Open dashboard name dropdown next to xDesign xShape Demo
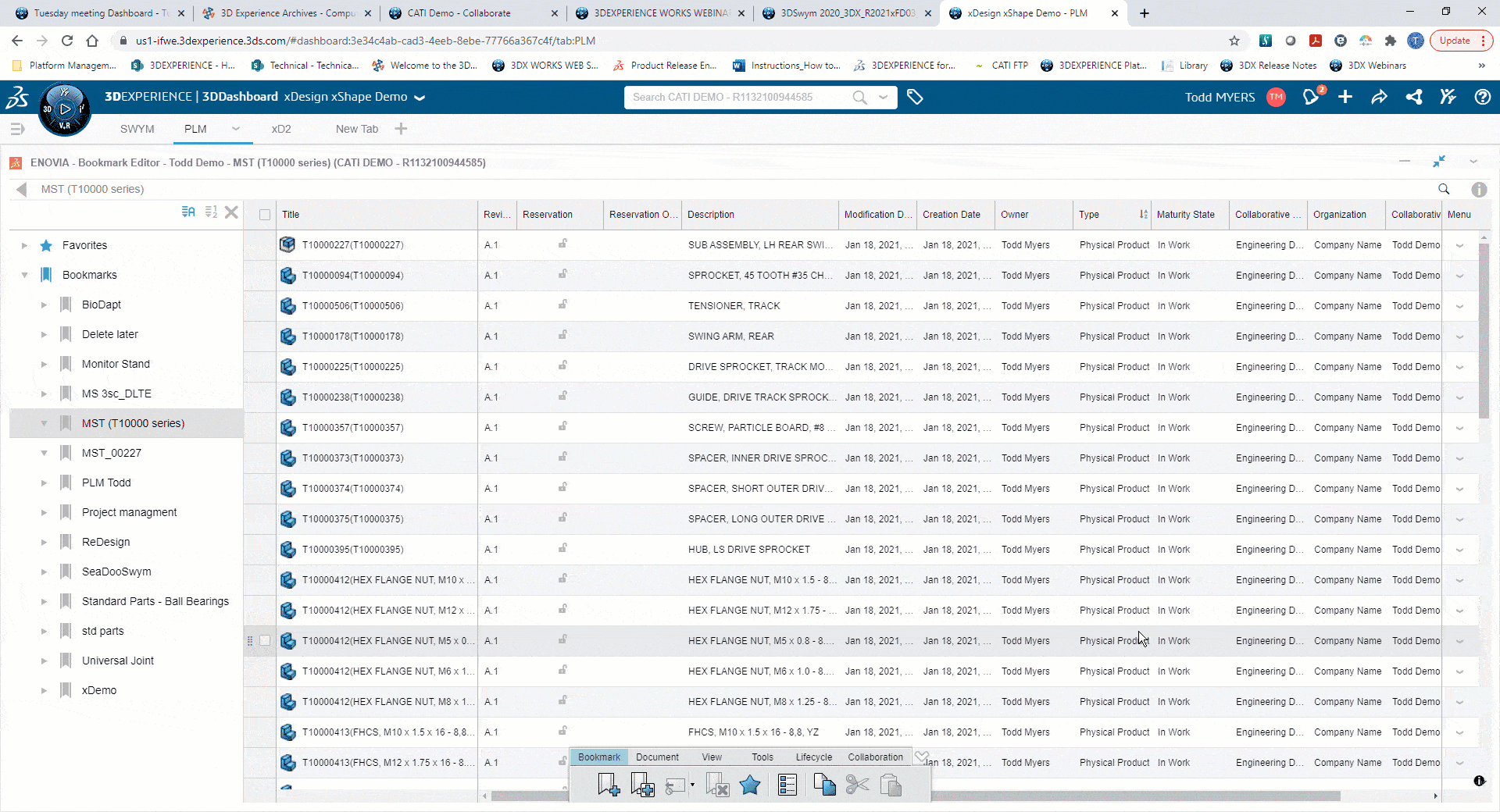 pos(420,98)
